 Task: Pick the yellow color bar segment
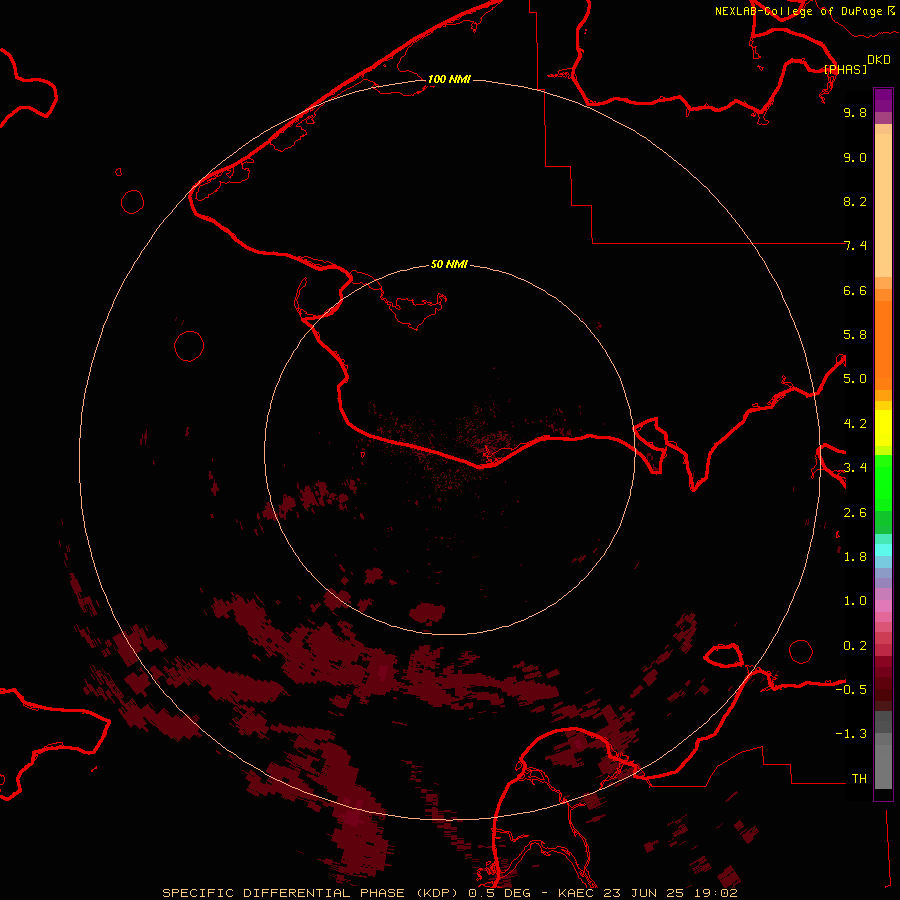pos(883,428)
